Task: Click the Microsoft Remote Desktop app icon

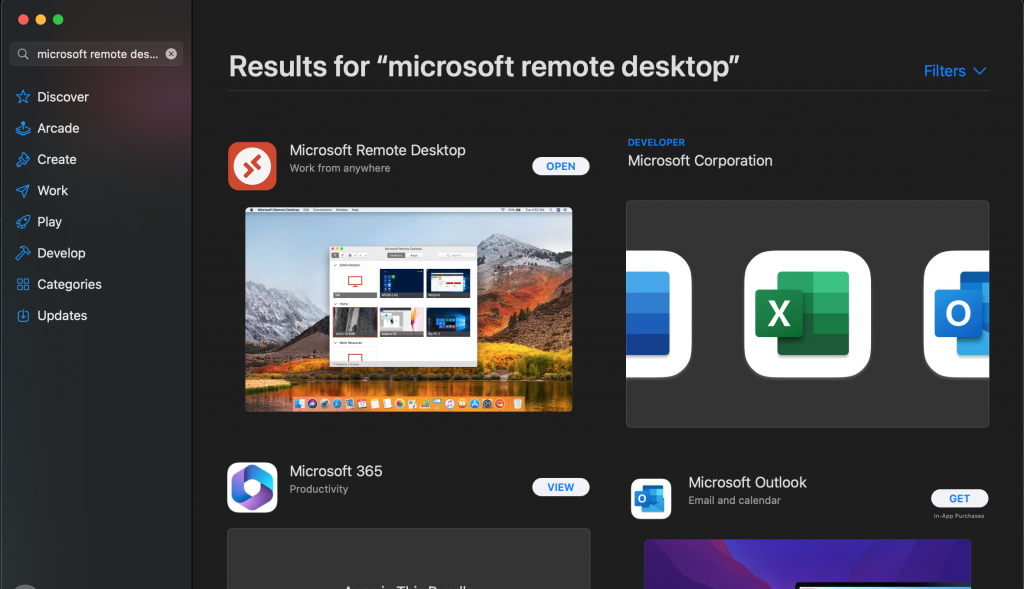Action: pyautogui.click(x=252, y=166)
